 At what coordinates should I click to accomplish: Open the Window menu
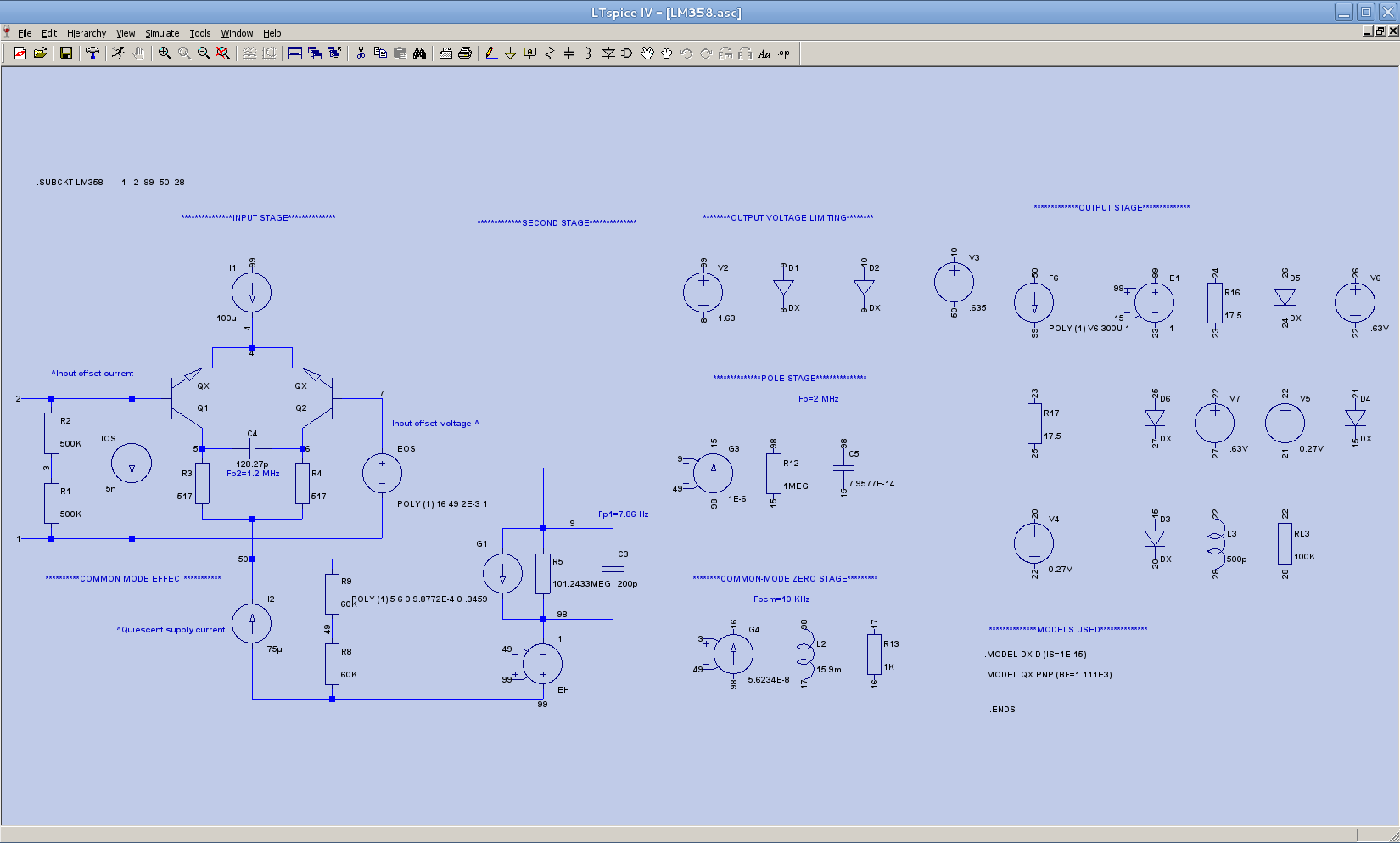pyautogui.click(x=237, y=33)
